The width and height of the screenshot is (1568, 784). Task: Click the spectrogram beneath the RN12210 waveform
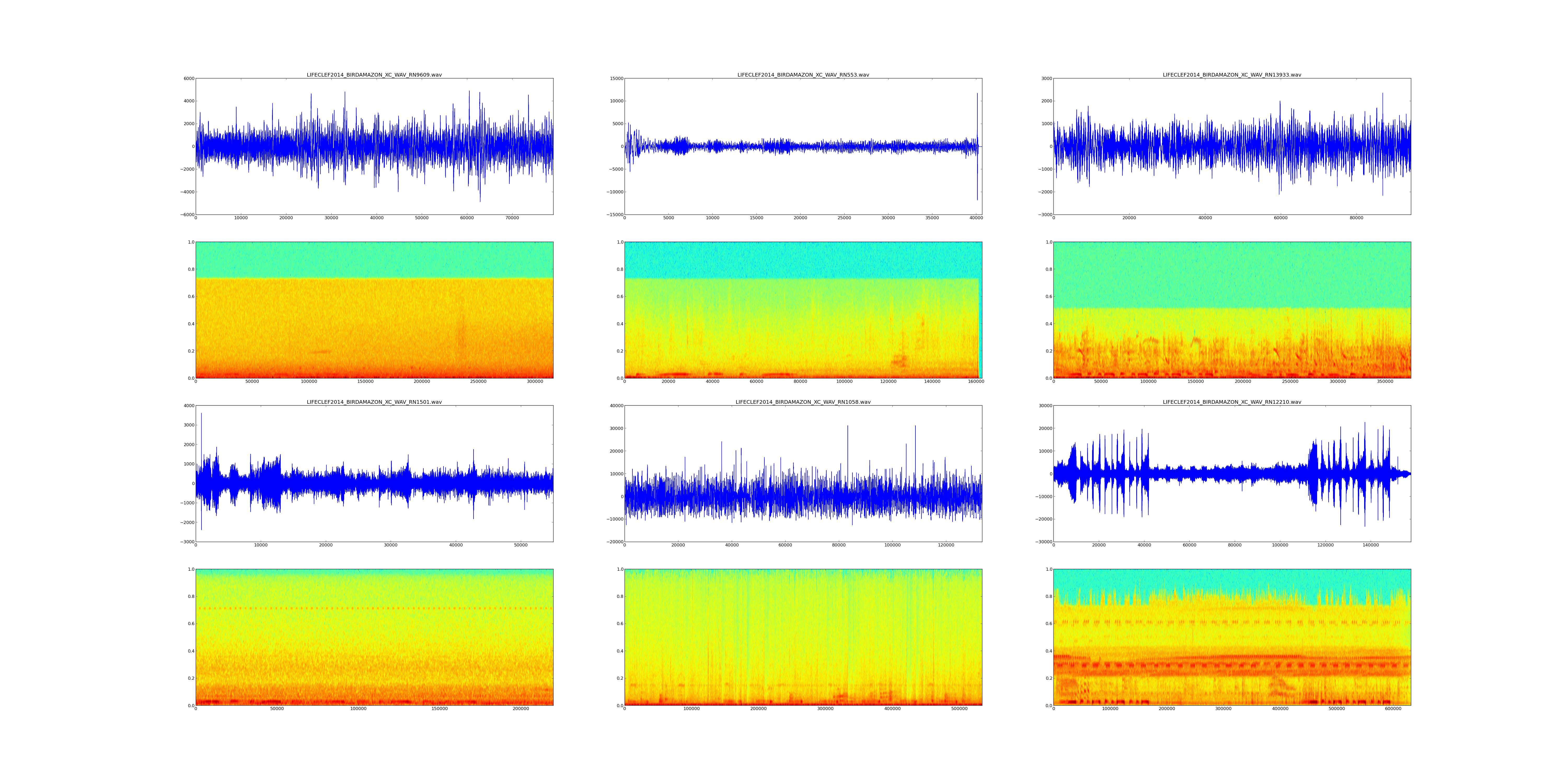1231,637
